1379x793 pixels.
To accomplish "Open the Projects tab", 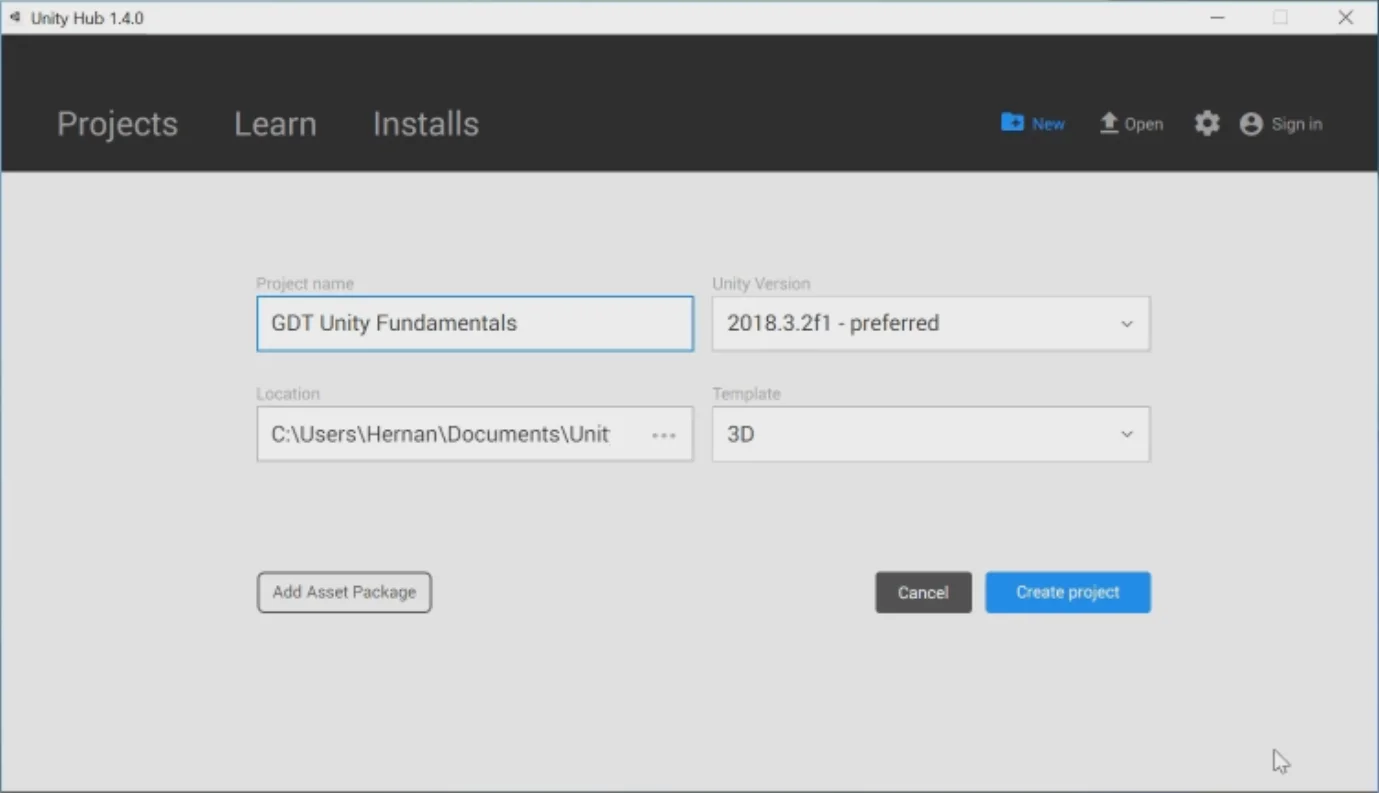I will coord(117,124).
